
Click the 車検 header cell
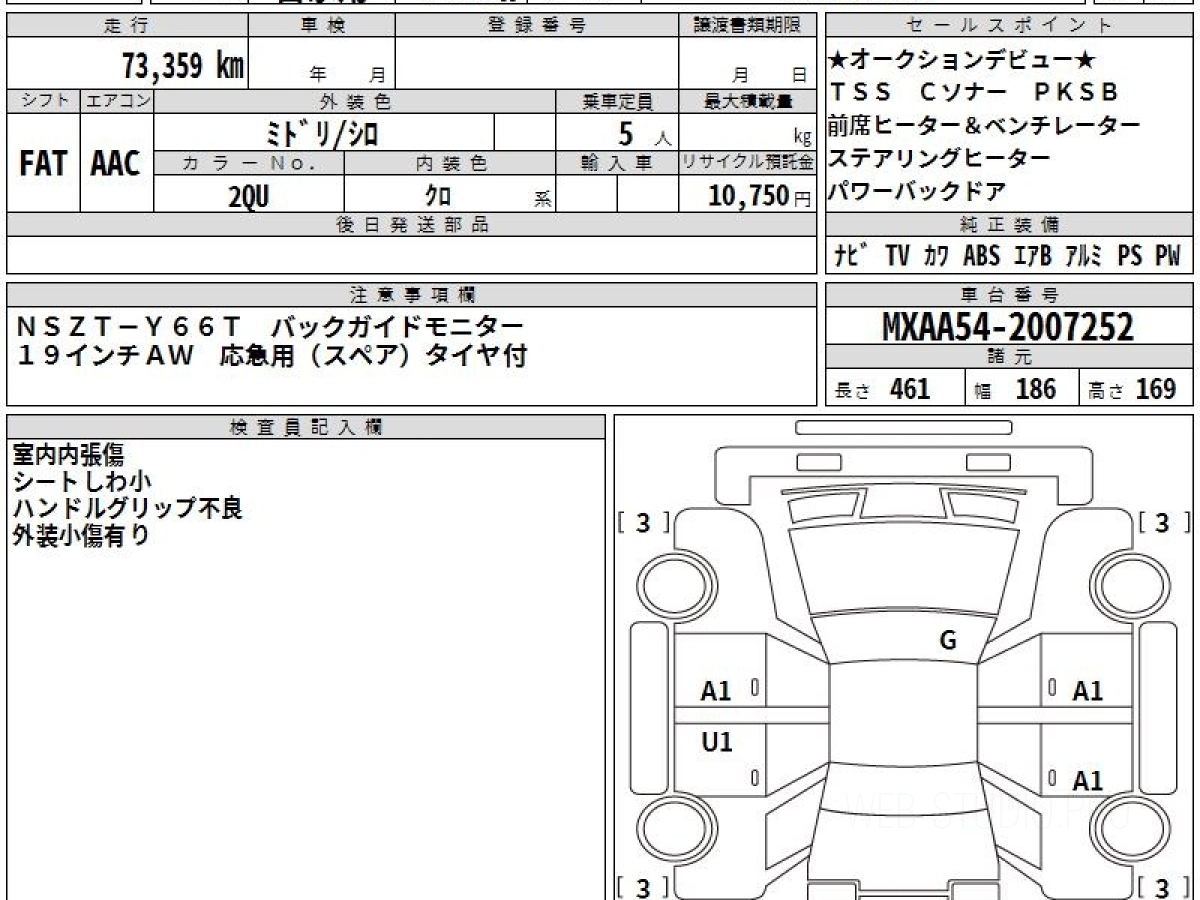tap(321, 26)
